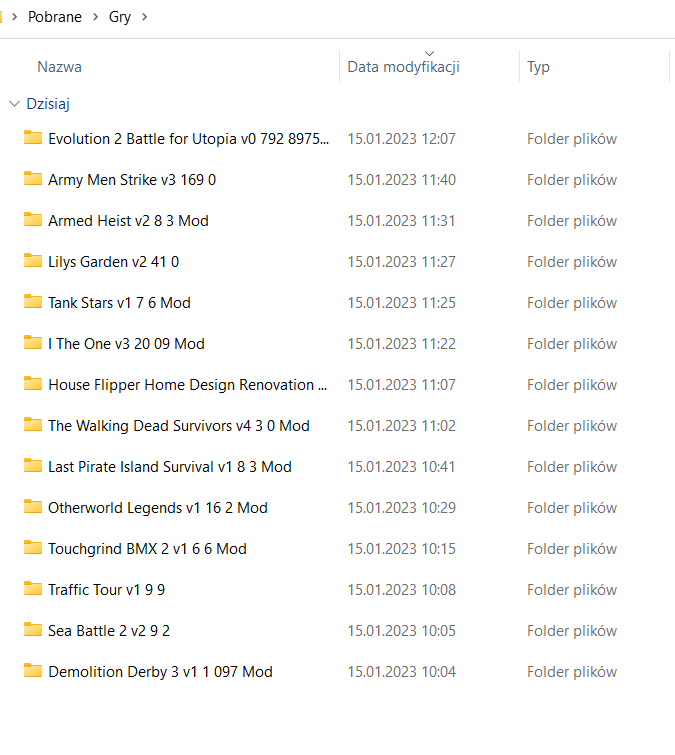Click the Last Pirate Island Survival folder icon
This screenshot has width=675, height=755.
click(x=33, y=465)
